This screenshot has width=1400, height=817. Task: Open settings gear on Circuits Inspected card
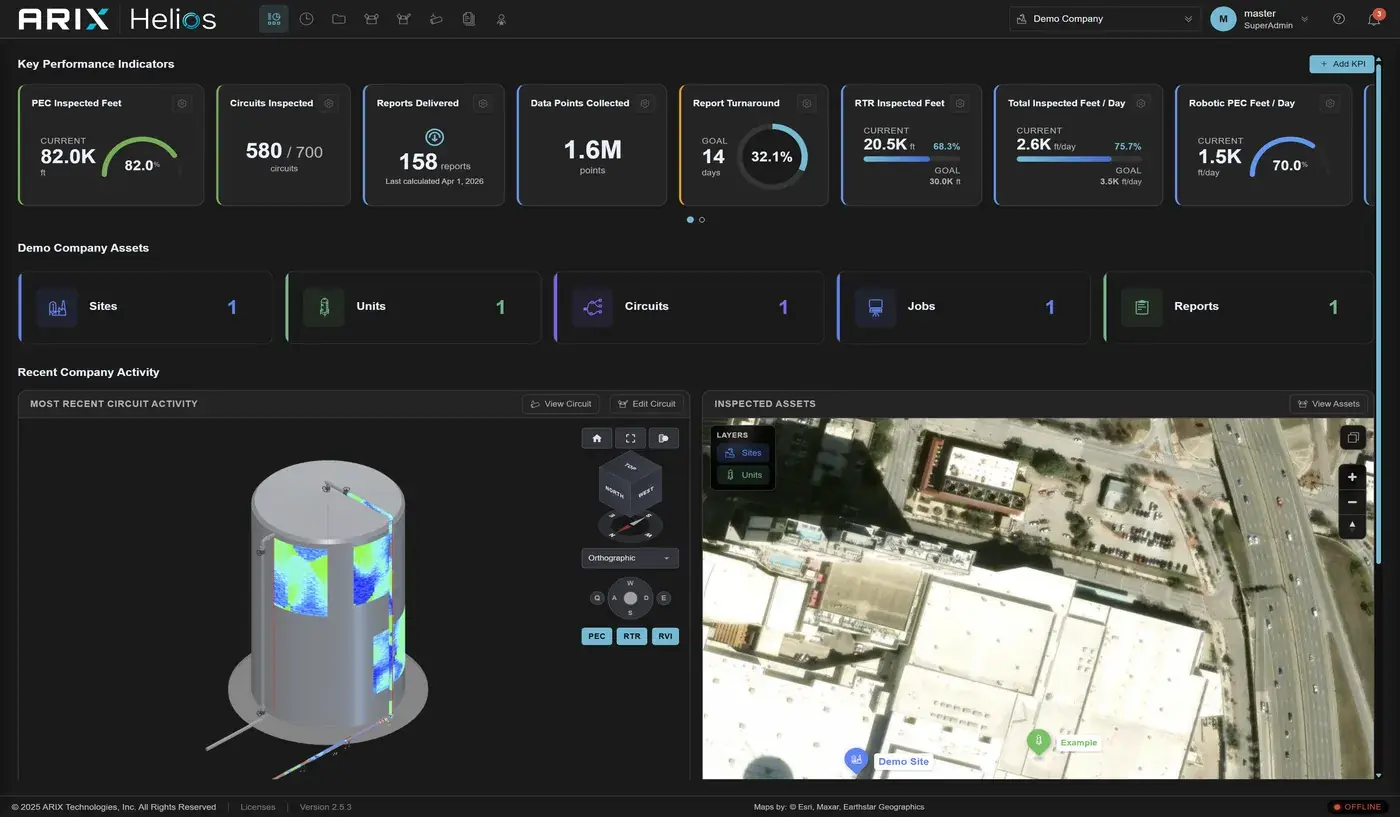point(329,103)
